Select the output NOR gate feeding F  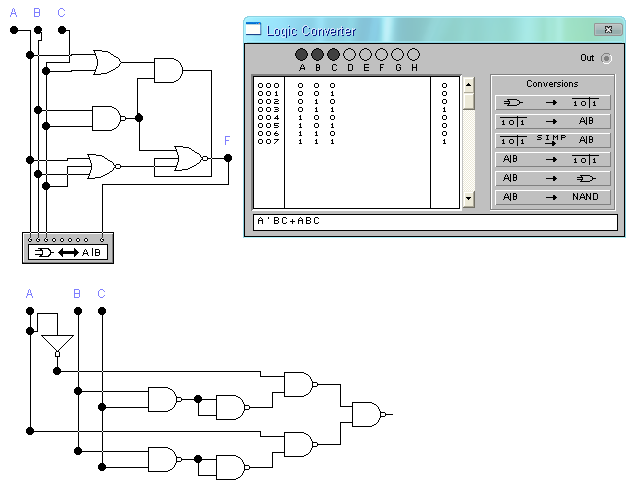pos(192,159)
